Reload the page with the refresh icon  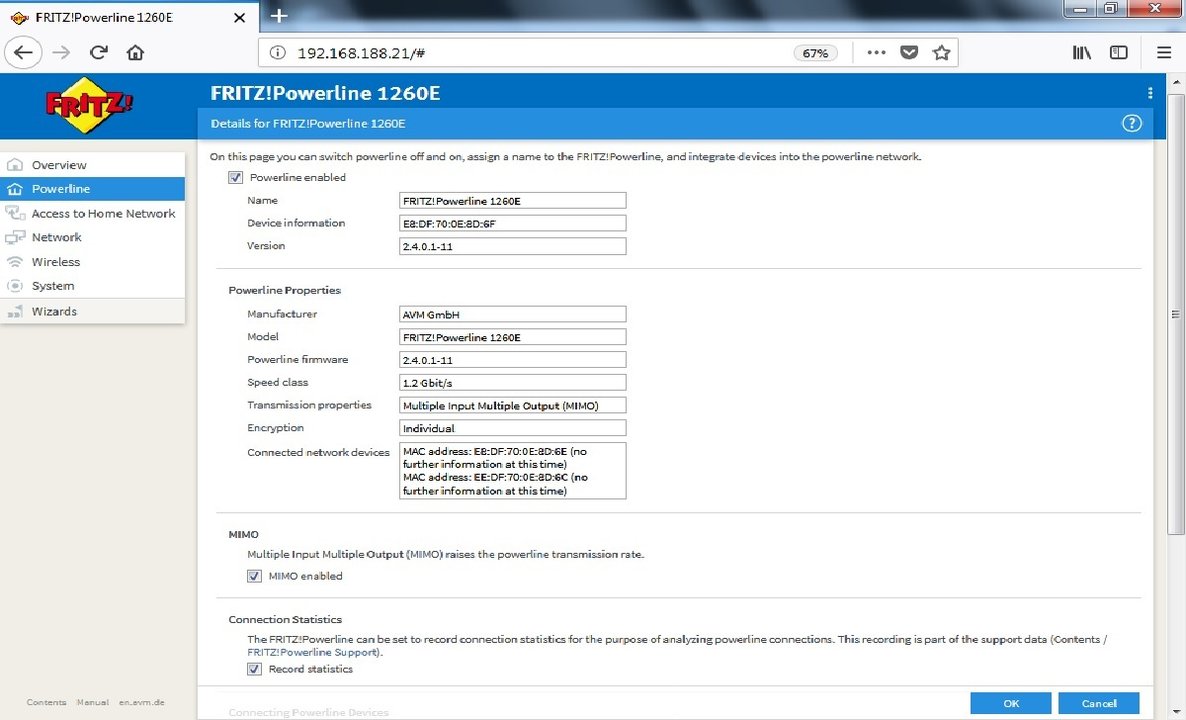point(98,52)
